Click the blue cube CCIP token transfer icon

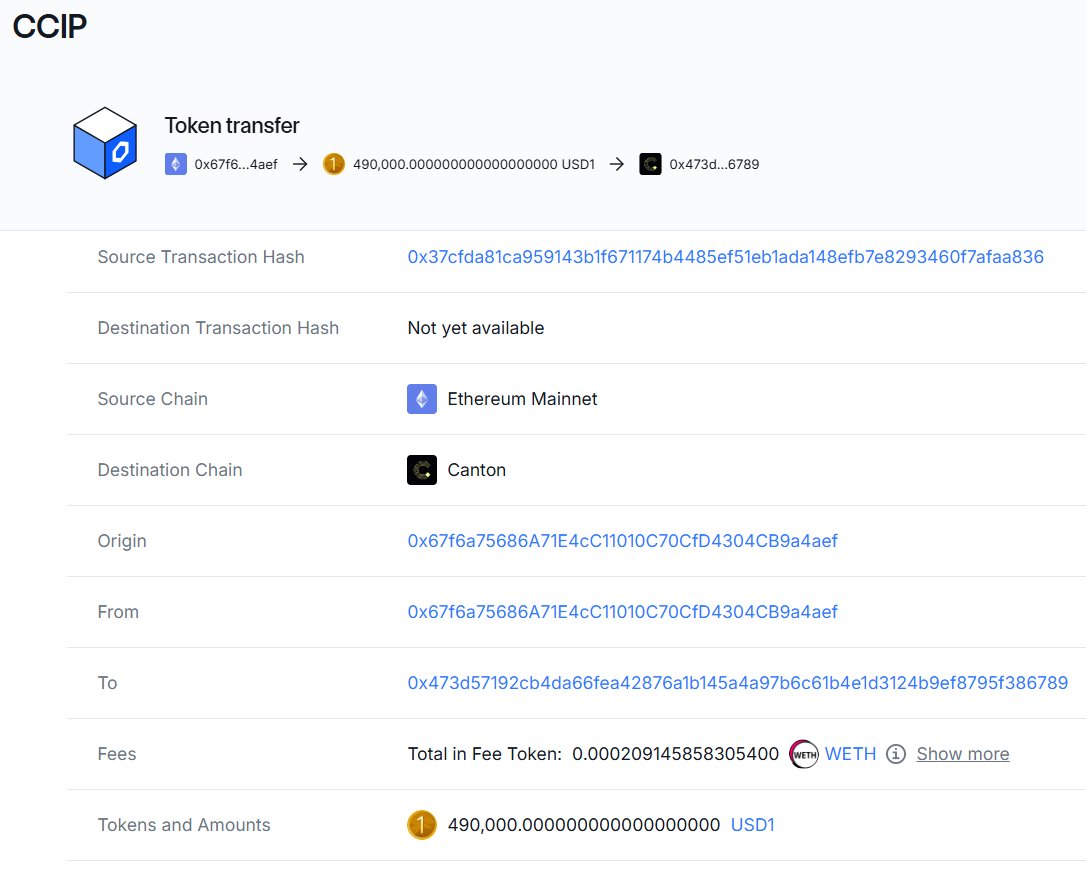(x=105, y=143)
